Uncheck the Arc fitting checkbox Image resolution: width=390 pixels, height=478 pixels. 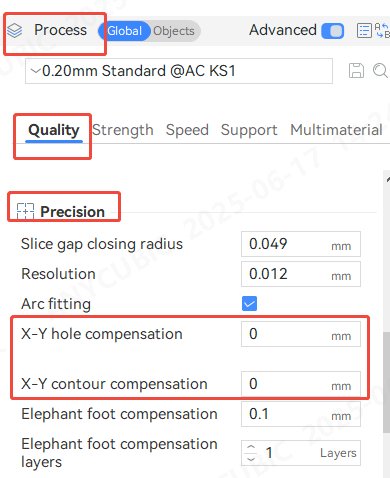249,303
